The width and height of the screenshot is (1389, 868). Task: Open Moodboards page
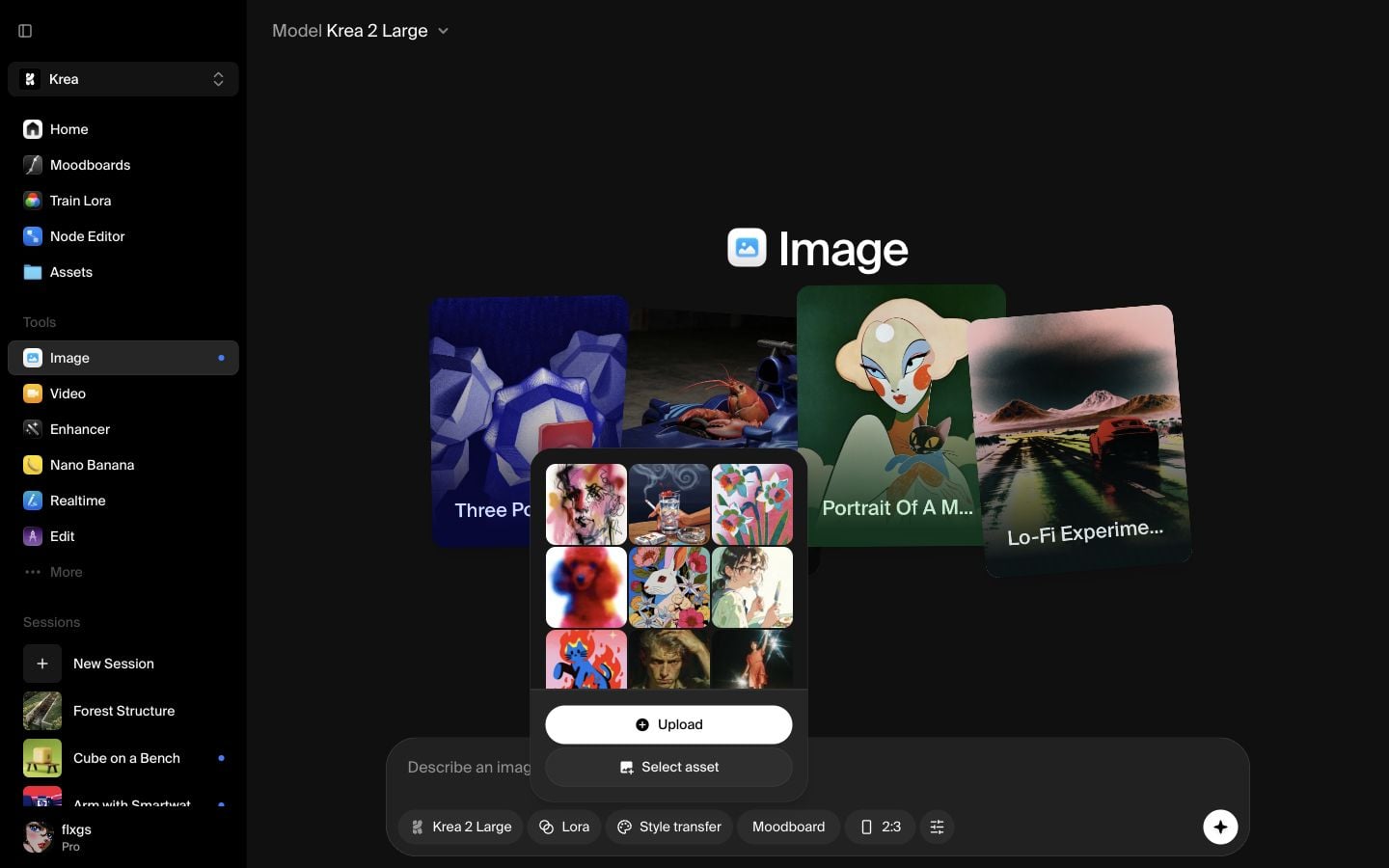[x=123, y=165]
